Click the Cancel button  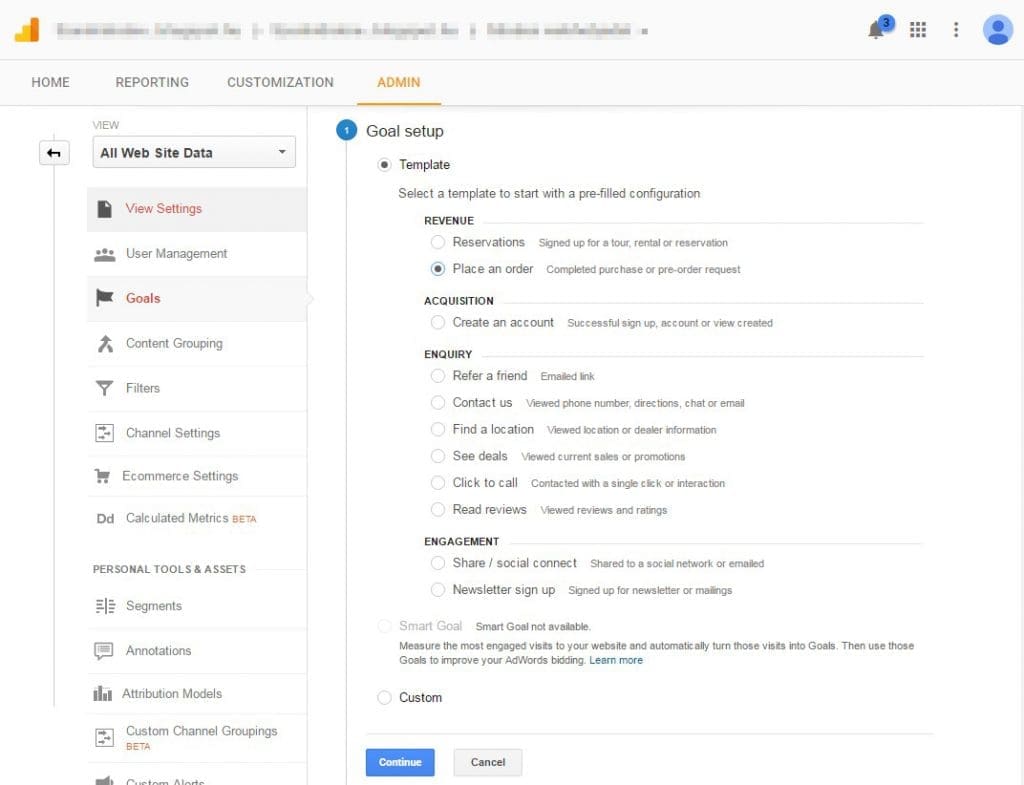pos(488,762)
